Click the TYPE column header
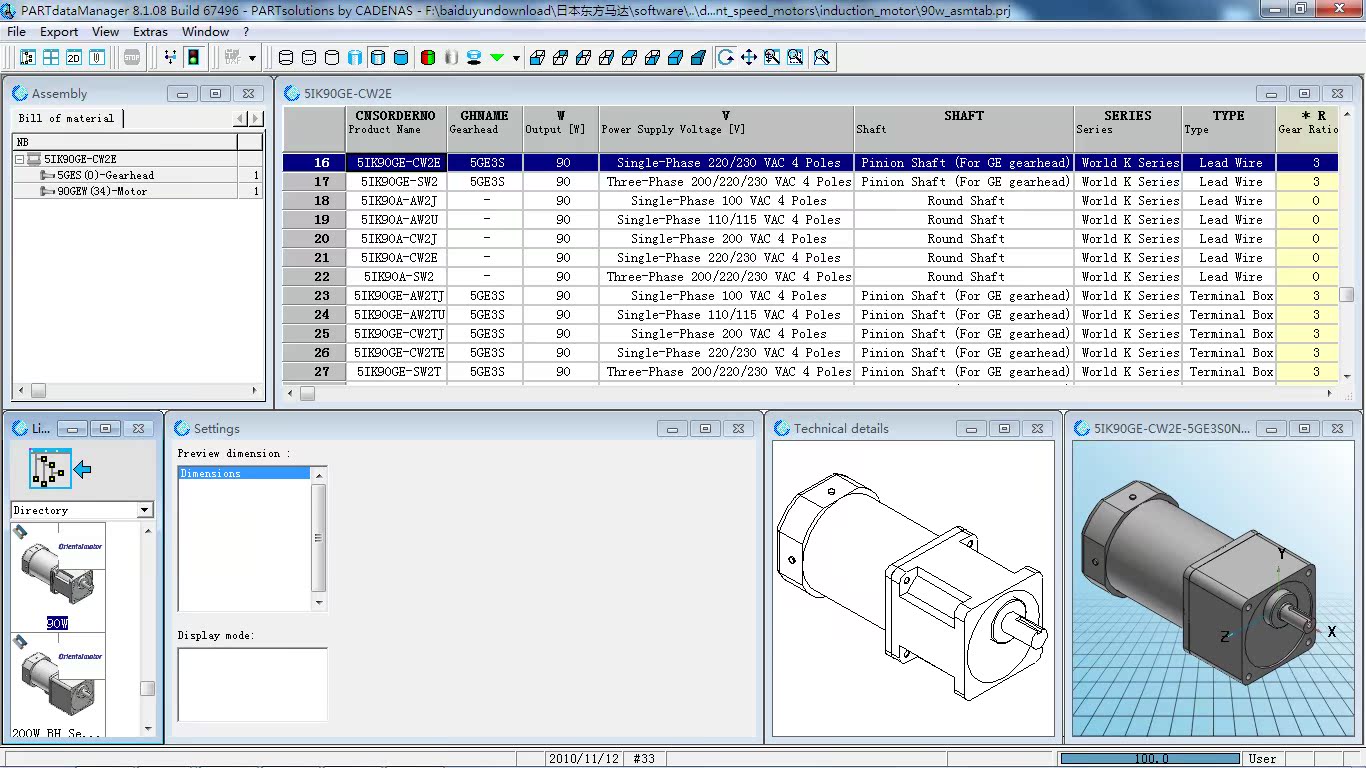Viewport: 1366px width, 768px height. coord(1229,129)
